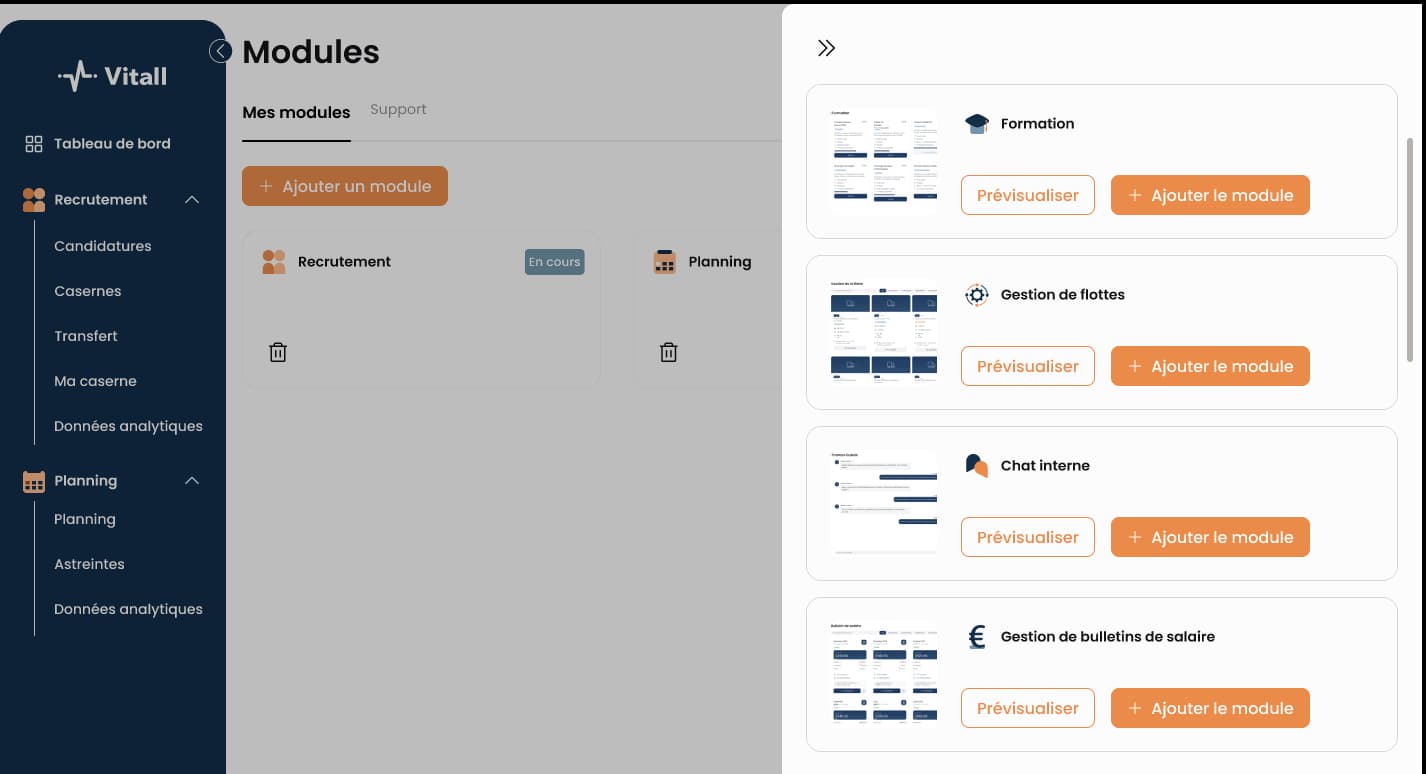The width and height of the screenshot is (1426, 774).
Task: Select the Mes modules tab
Action: tap(296, 112)
